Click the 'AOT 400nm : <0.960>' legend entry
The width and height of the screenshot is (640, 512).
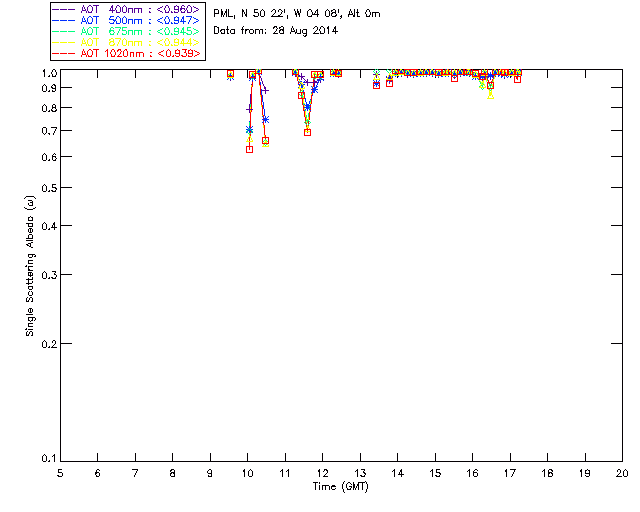coord(126,9)
